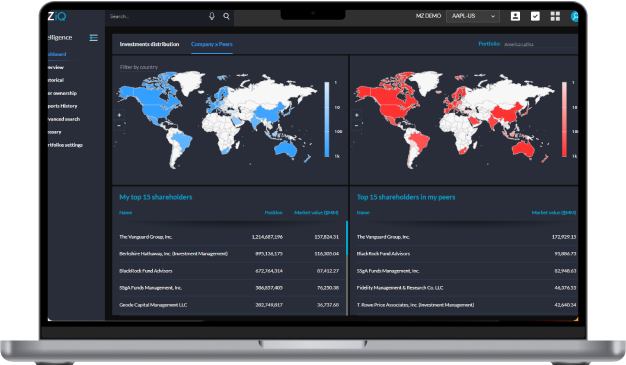Open the Filter by country field
626x365 pixels.
point(139,67)
